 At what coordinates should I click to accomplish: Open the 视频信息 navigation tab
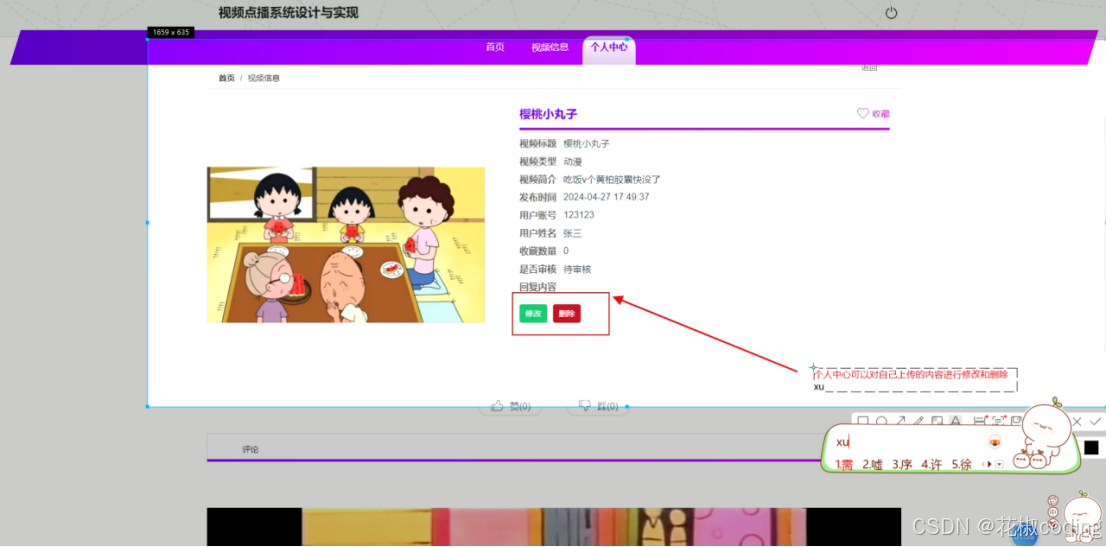coord(549,47)
